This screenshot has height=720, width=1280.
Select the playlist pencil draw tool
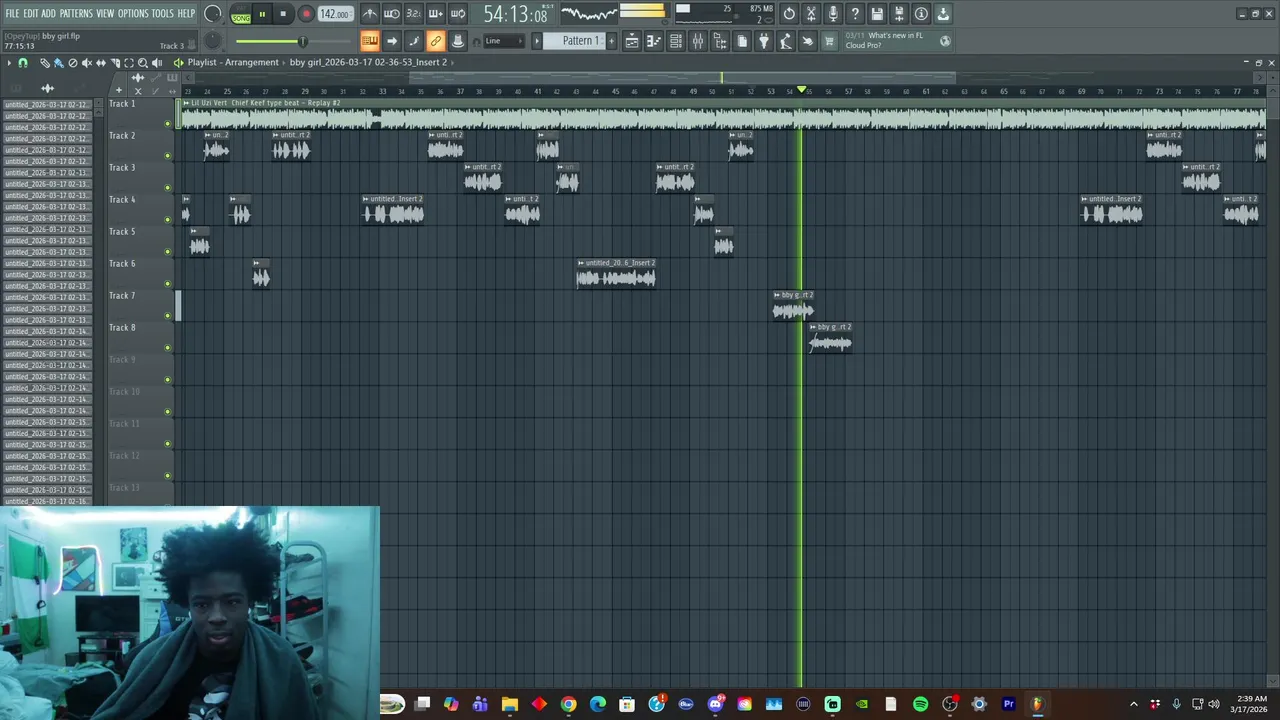45,63
